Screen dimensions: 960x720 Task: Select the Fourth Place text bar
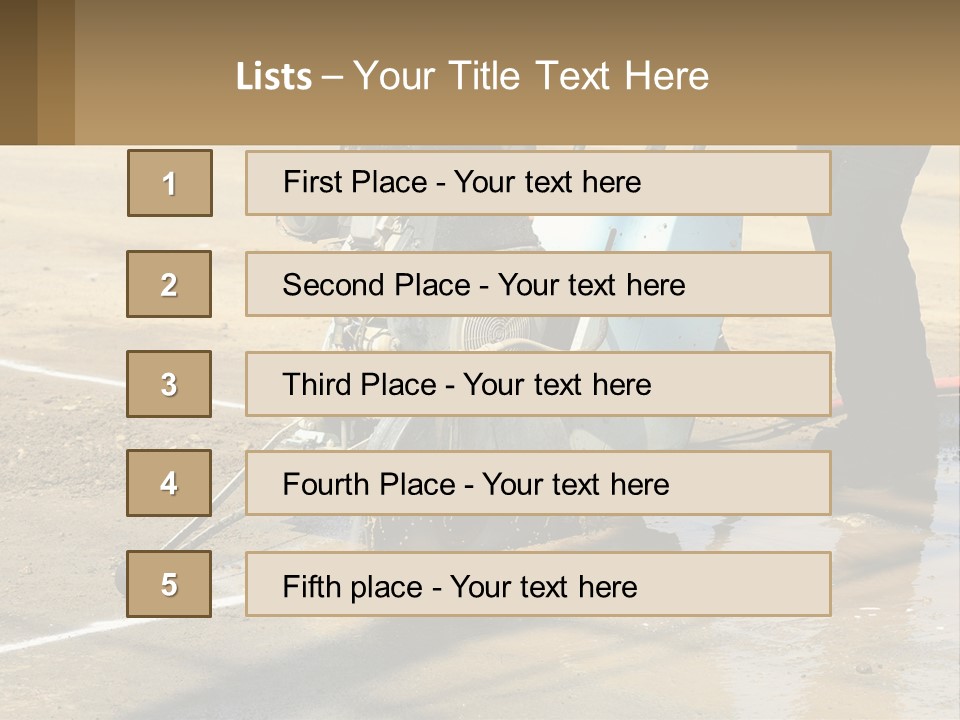(538, 483)
